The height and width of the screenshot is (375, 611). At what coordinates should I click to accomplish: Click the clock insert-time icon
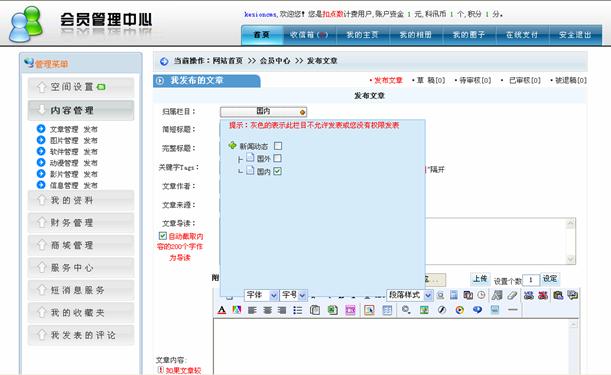click(x=482, y=295)
